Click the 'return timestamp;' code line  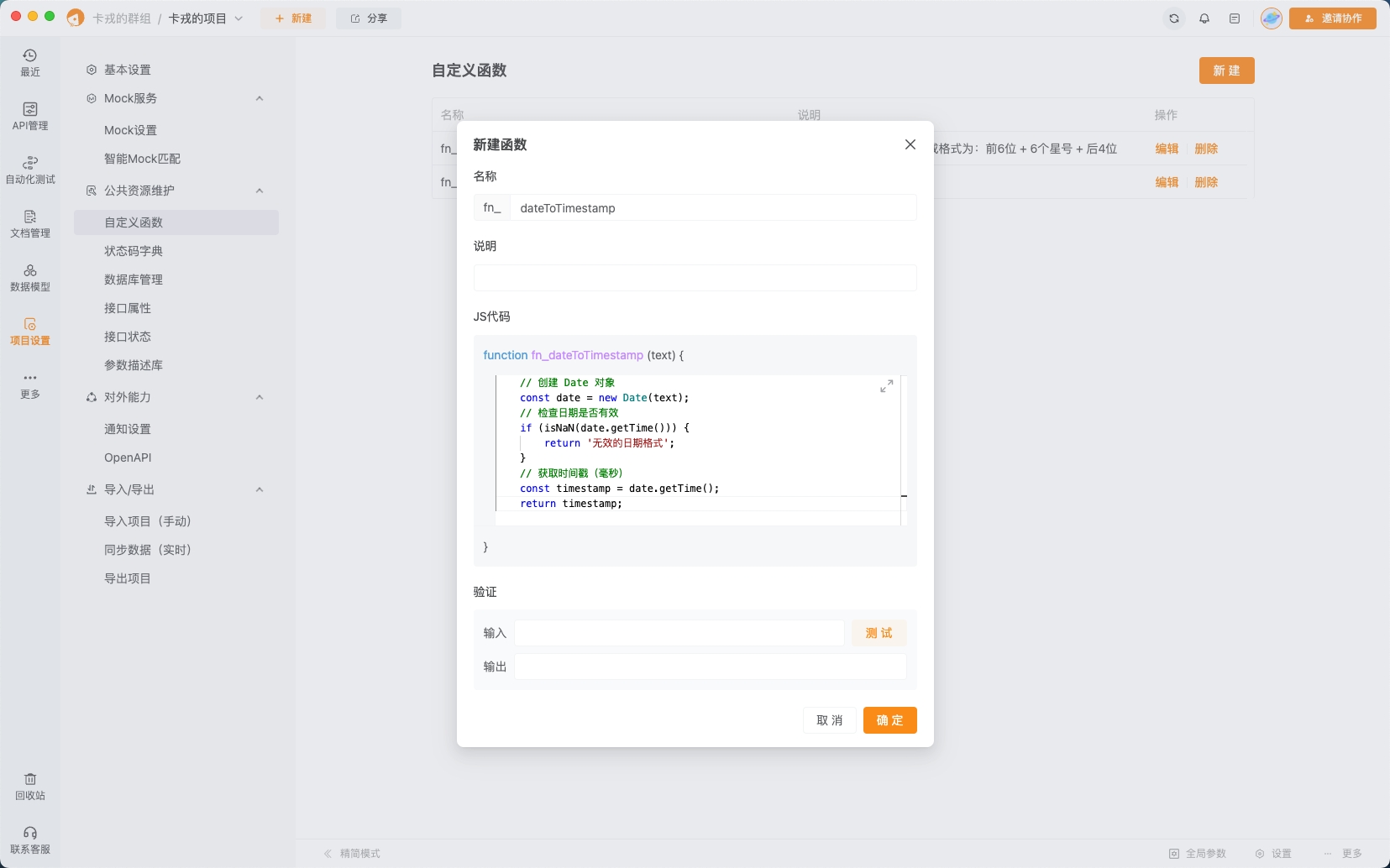[x=571, y=504]
